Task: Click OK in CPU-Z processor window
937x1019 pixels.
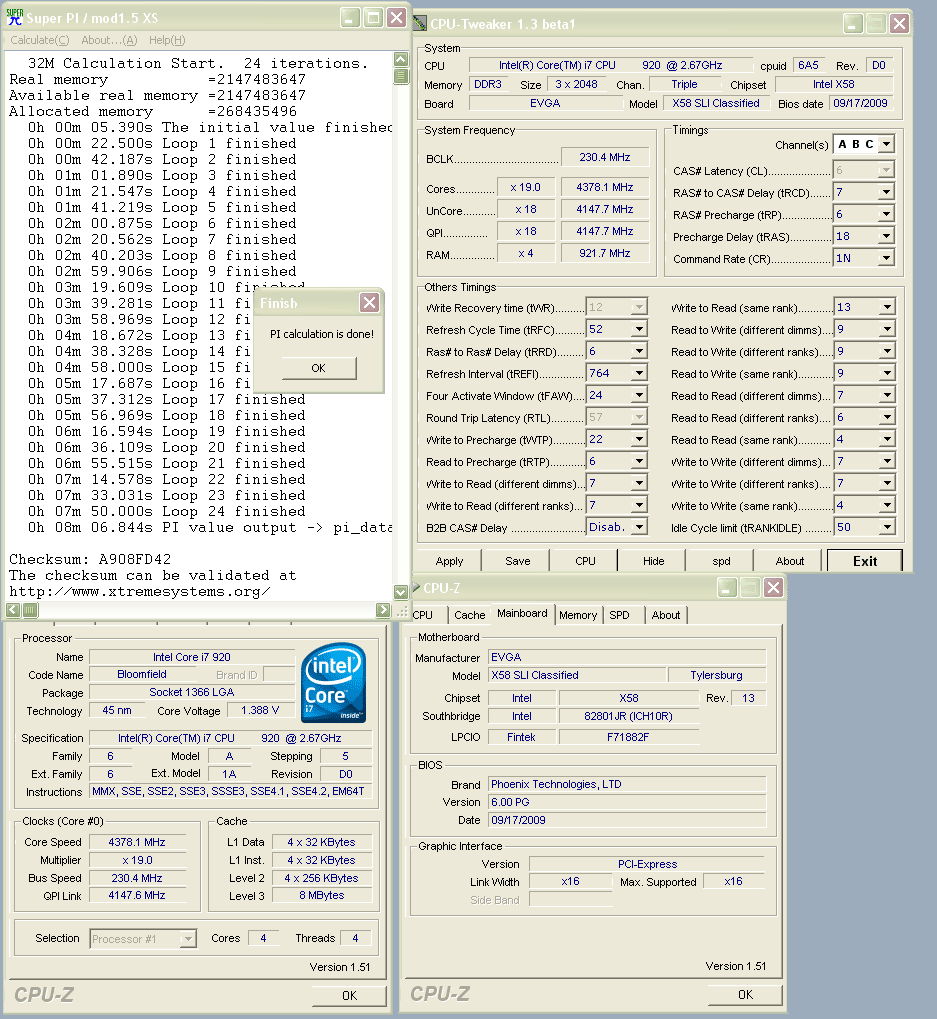Action: click(x=350, y=996)
